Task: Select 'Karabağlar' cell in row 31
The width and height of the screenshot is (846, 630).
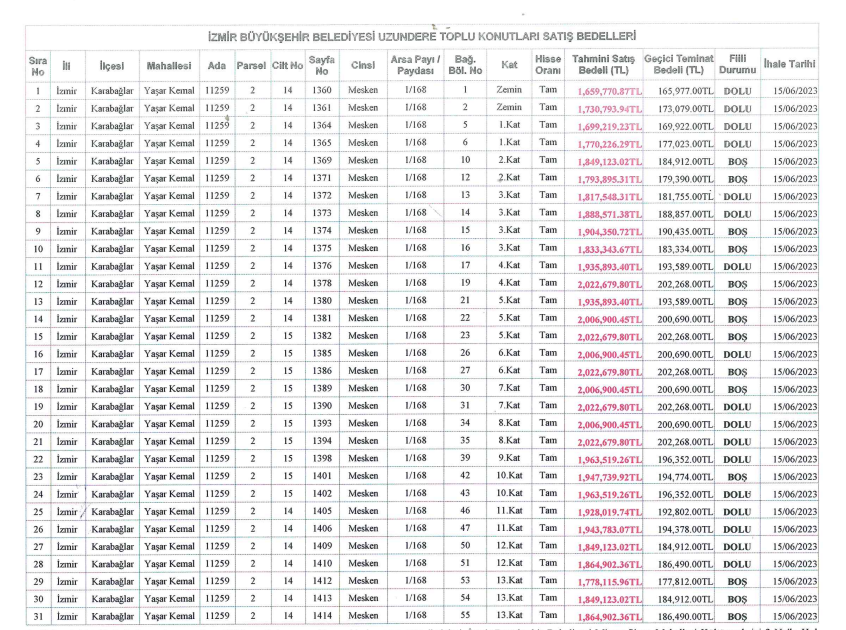Action: (112, 617)
